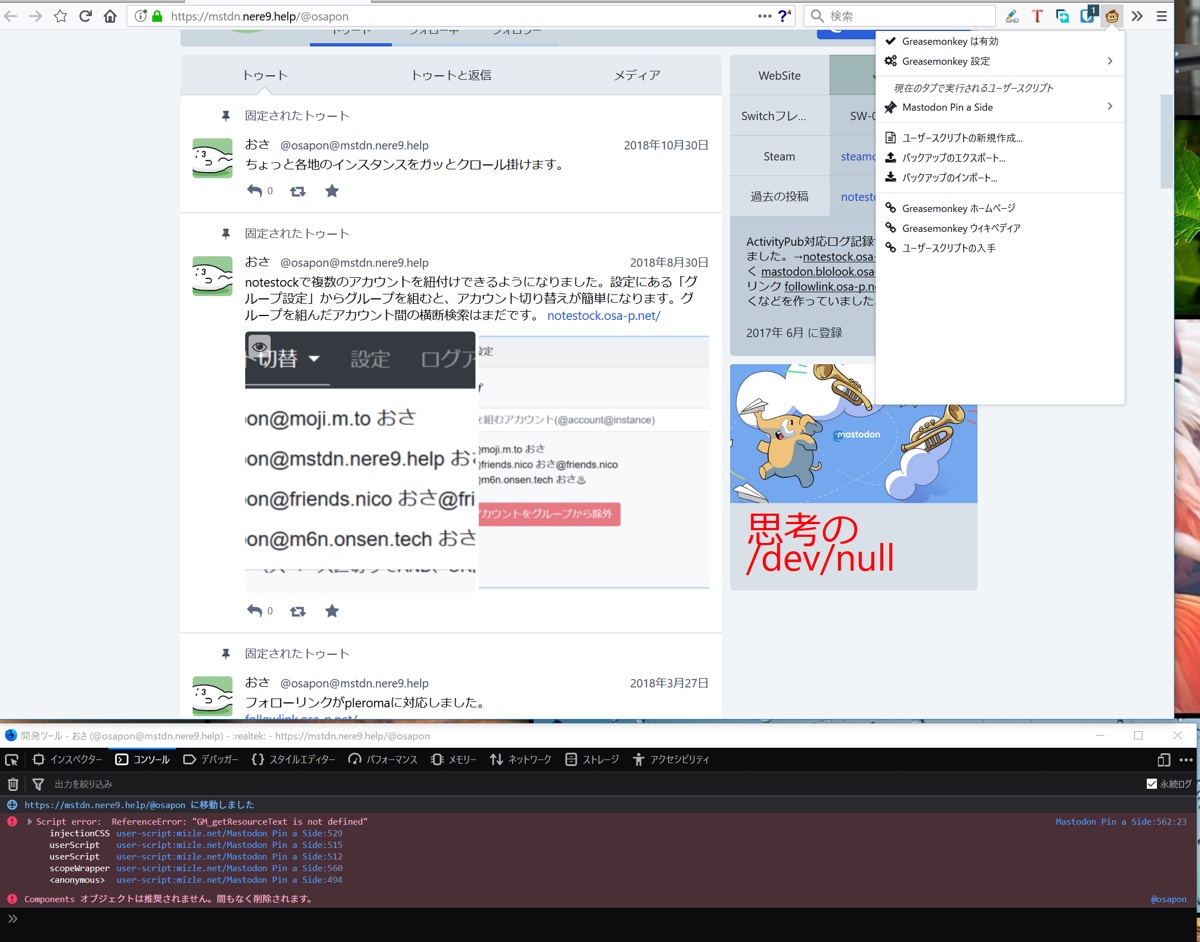Click the URL address field
Image resolution: width=1200 pixels, height=942 pixels.
[x=460, y=16]
